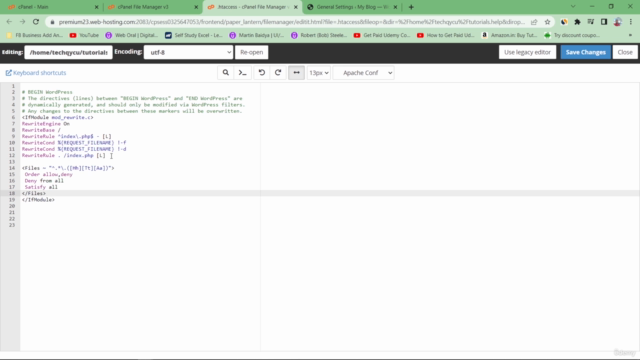Open Self Study Excel bookmark
Image resolution: width=640 pixels, height=360 pixels.
pyautogui.click(x=194, y=35)
